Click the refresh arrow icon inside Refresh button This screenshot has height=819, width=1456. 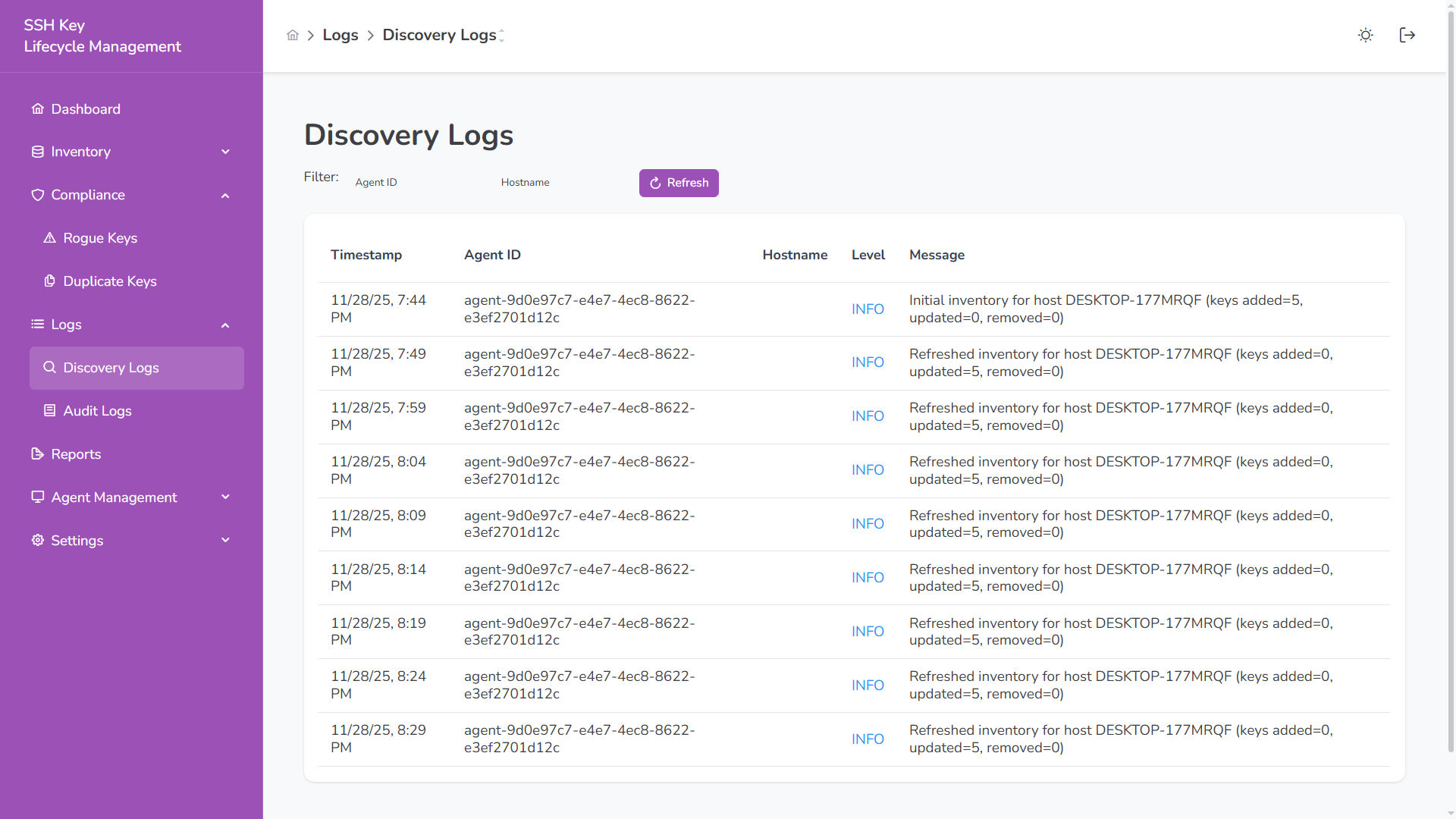pos(655,183)
